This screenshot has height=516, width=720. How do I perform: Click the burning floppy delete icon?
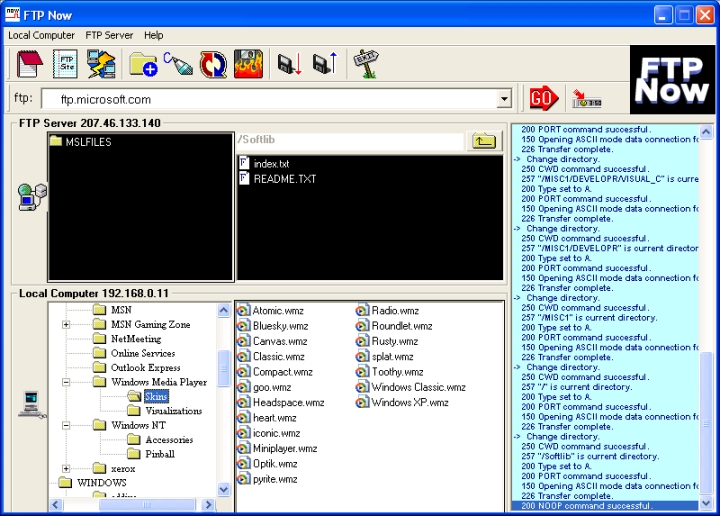(248, 64)
